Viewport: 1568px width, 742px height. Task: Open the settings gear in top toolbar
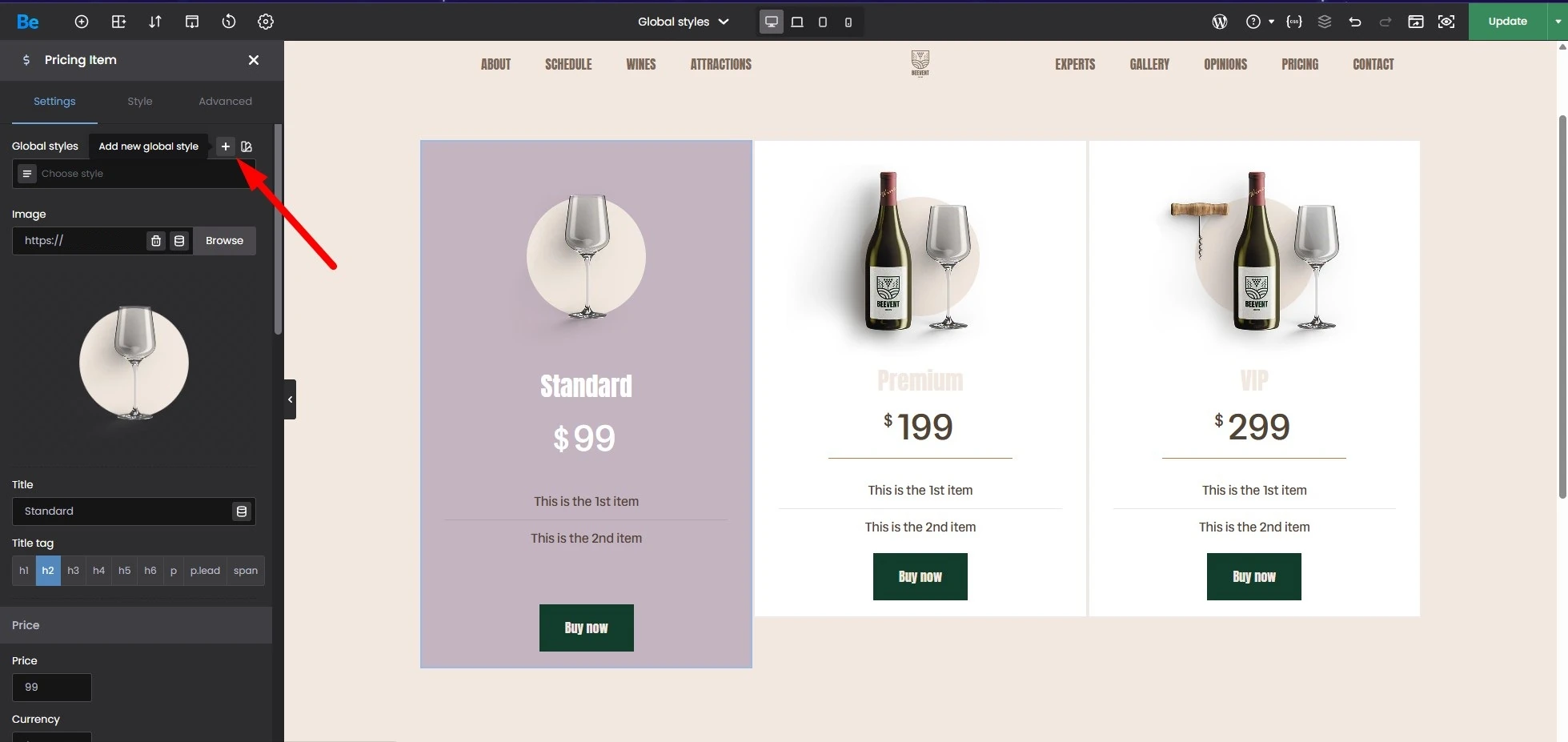(266, 22)
